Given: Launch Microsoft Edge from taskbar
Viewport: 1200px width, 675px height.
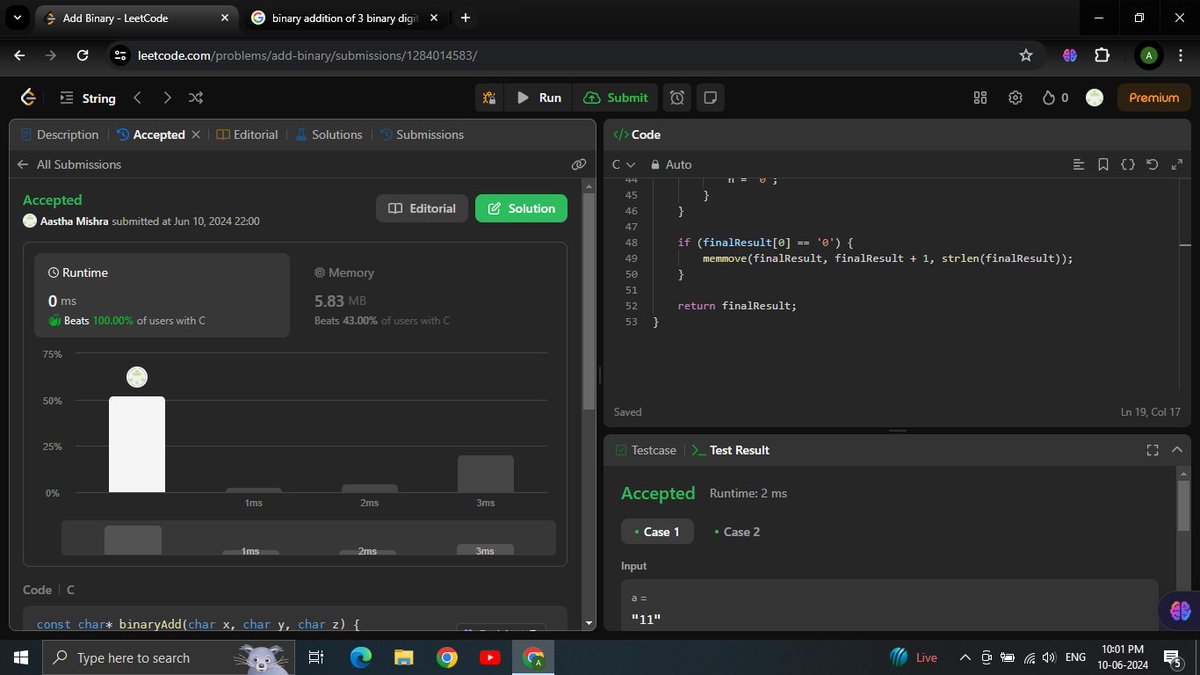Looking at the screenshot, I should (360, 657).
